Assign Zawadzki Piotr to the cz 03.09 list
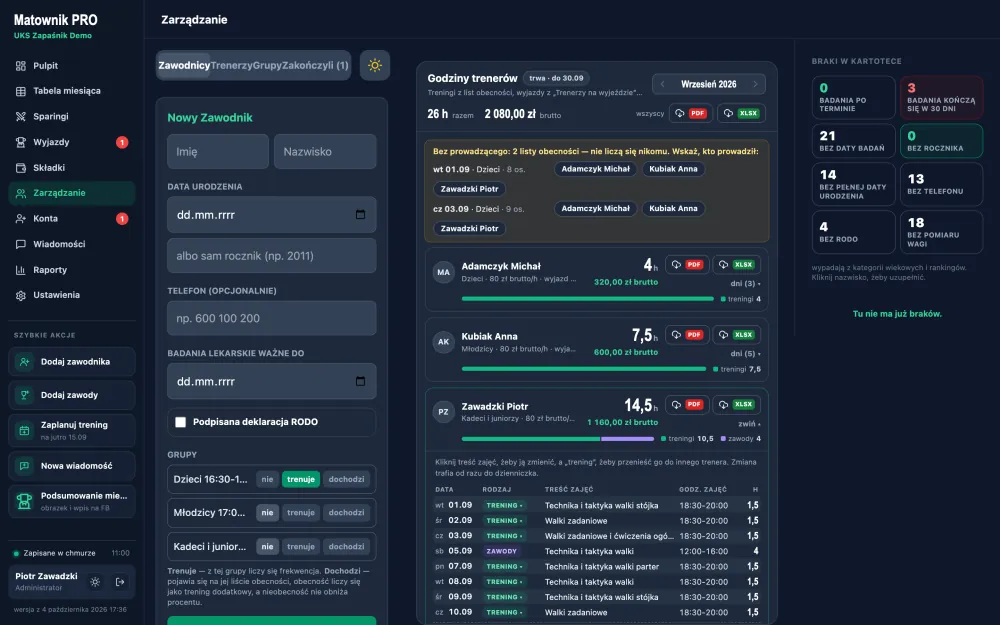Viewport: 1000px width, 625px height. [x=469, y=228]
